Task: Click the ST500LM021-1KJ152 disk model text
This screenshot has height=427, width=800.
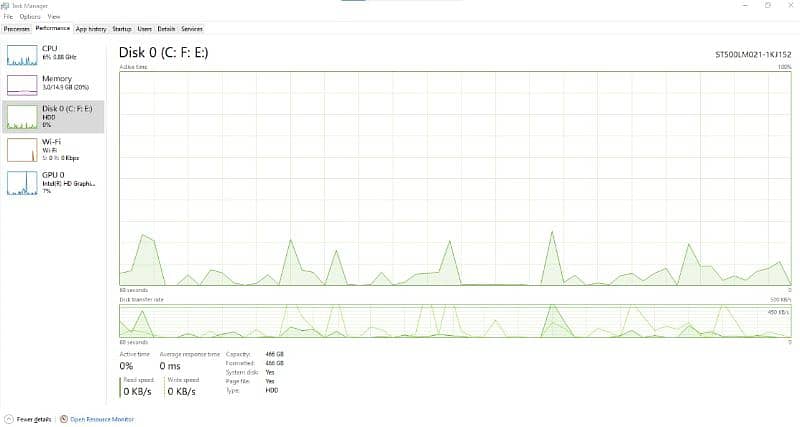Action: click(753, 55)
